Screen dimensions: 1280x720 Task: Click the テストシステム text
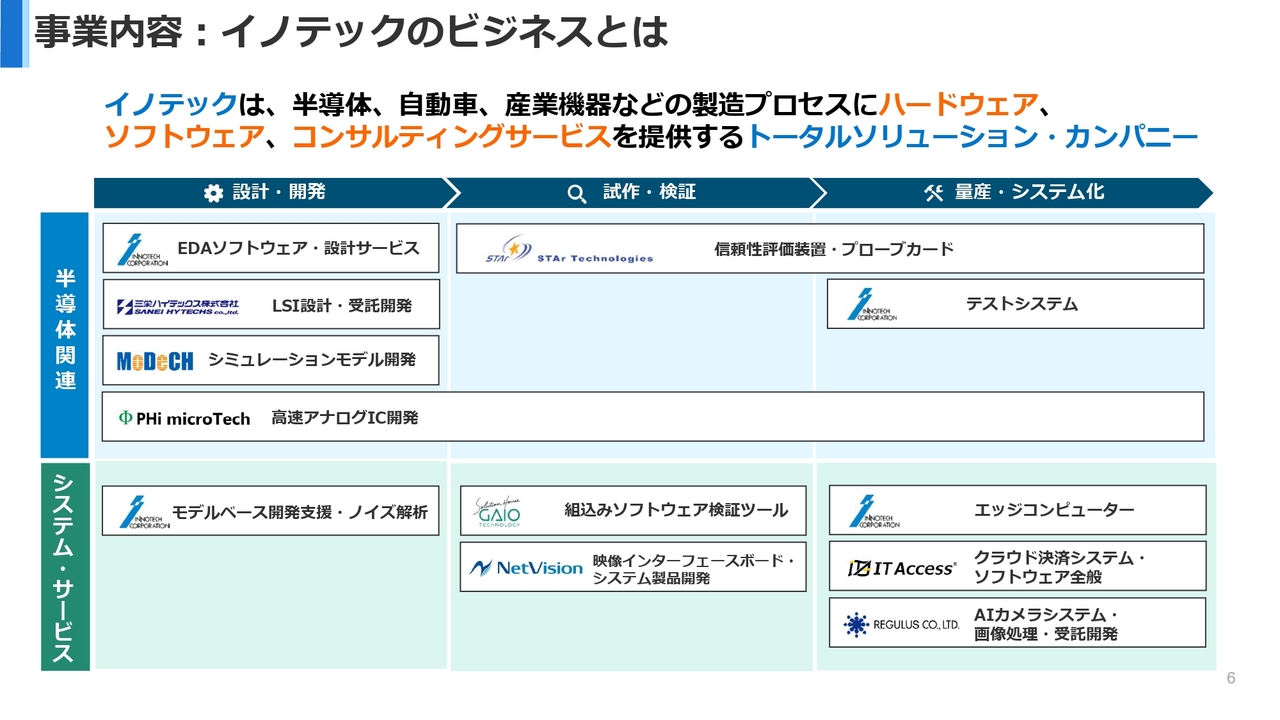[1022, 304]
